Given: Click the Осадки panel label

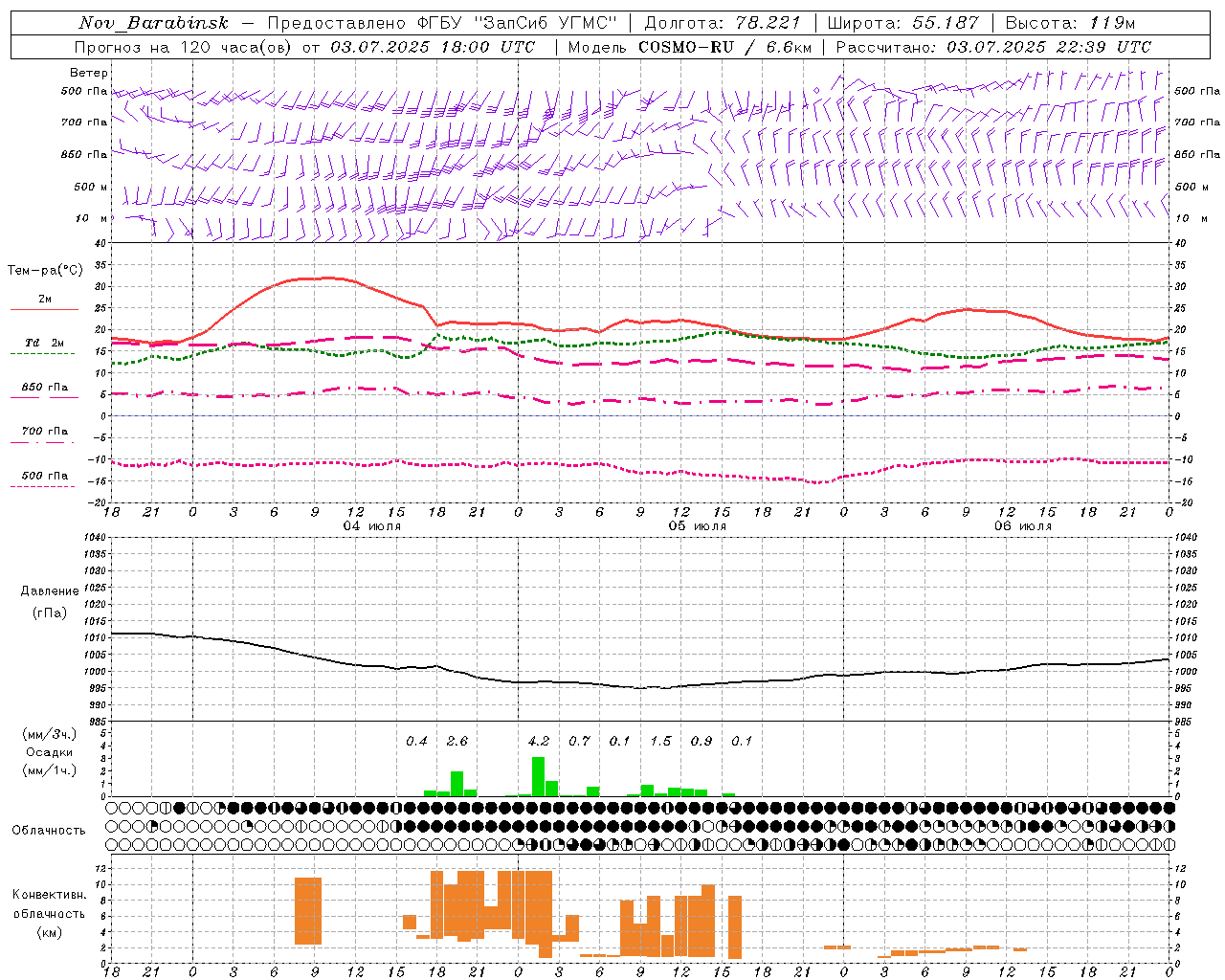Looking at the screenshot, I should pos(50,752).
